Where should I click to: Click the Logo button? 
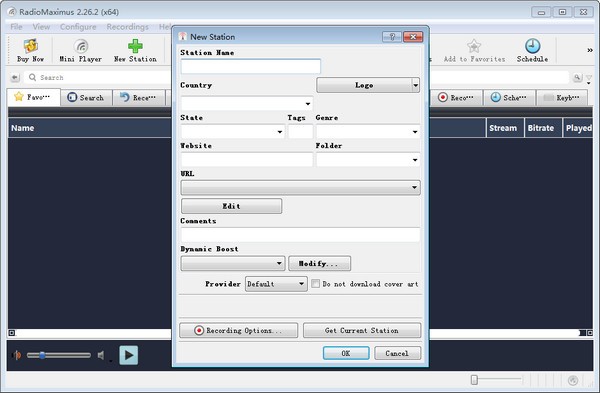point(364,85)
